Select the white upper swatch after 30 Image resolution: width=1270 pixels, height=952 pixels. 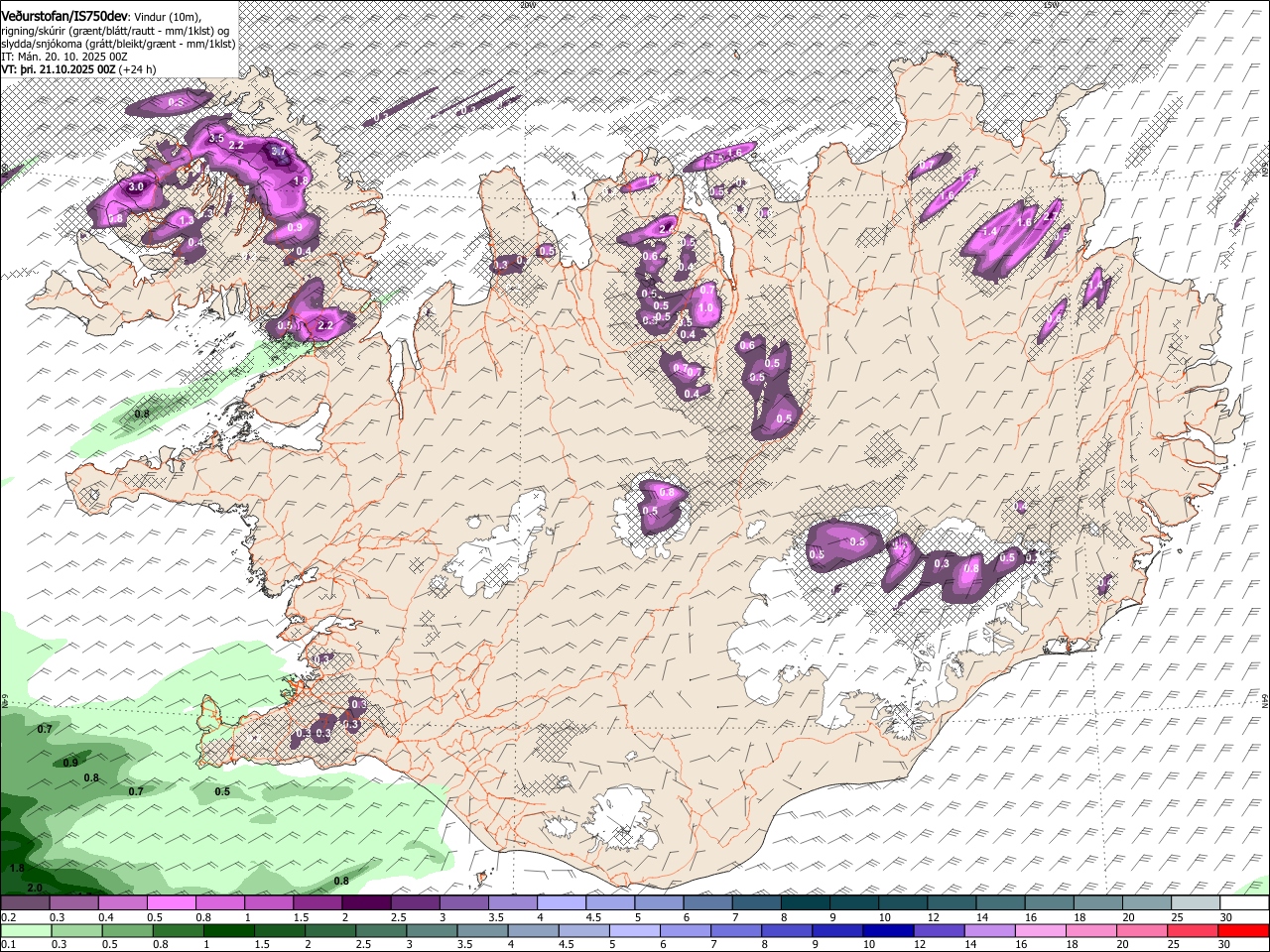pos(1245,902)
